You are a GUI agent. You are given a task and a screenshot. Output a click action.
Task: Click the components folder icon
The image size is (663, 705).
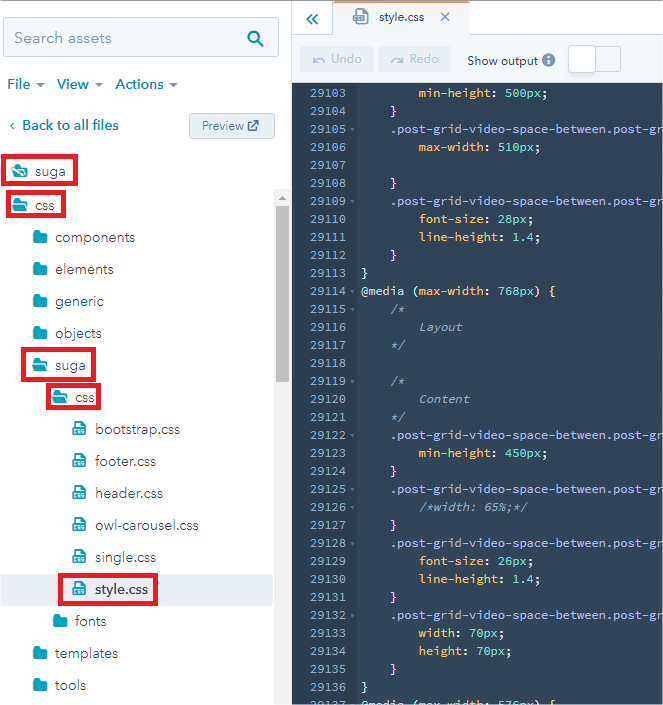40,237
